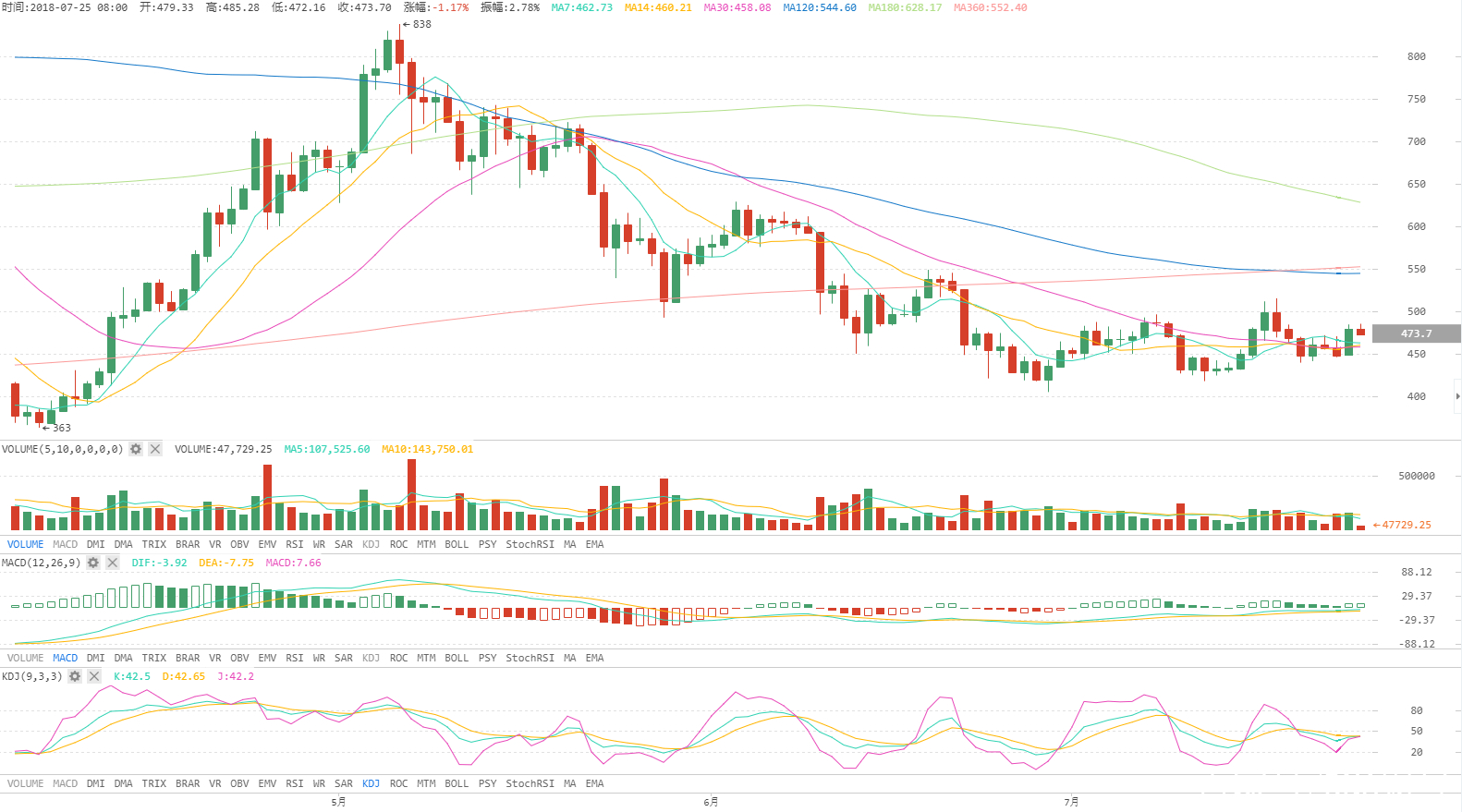This screenshot has width=1462, height=812.
Task: Click the MA5:107,525.60 volume legend
Action: (327, 449)
